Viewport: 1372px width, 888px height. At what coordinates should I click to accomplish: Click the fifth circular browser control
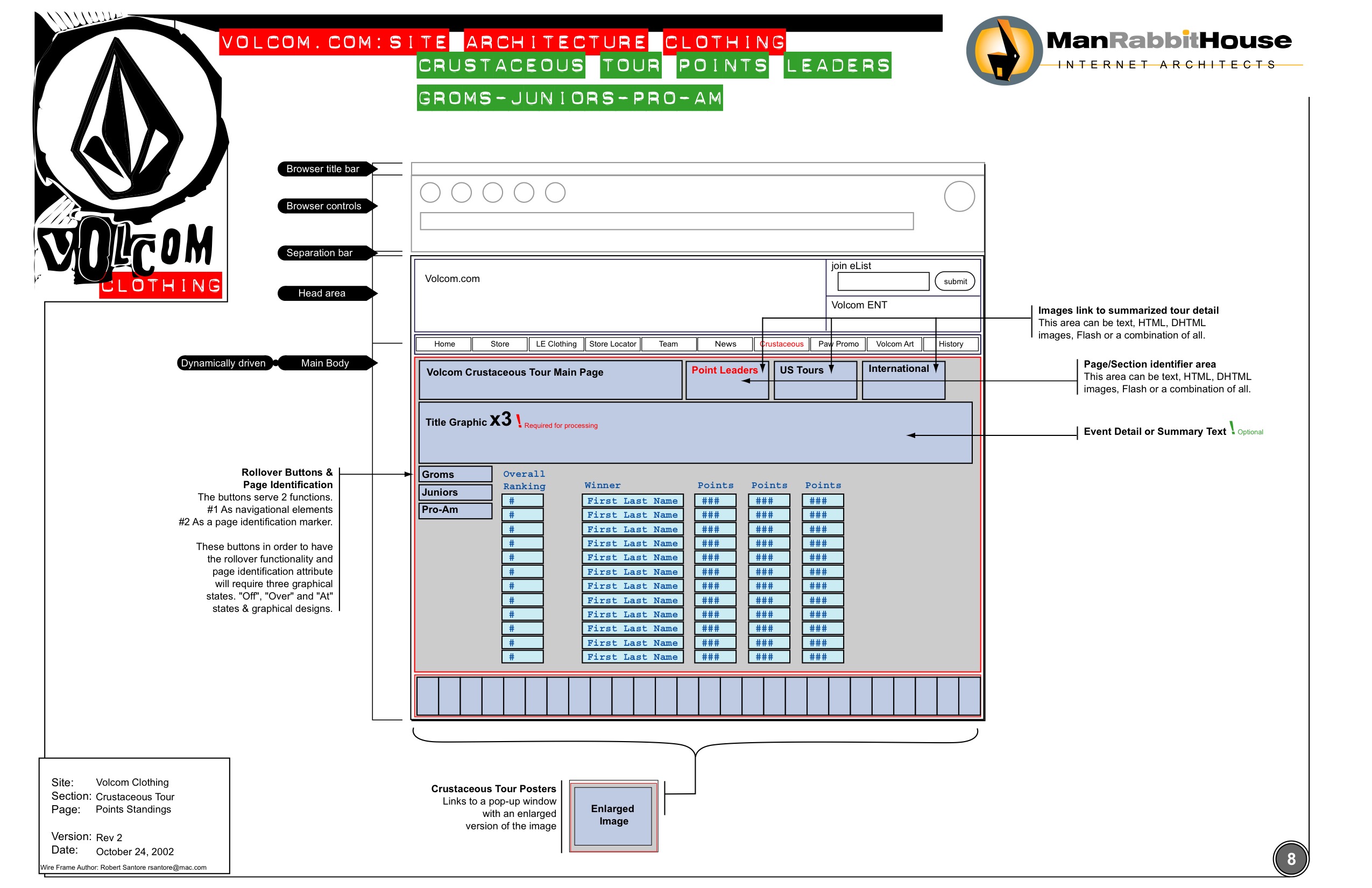click(555, 193)
